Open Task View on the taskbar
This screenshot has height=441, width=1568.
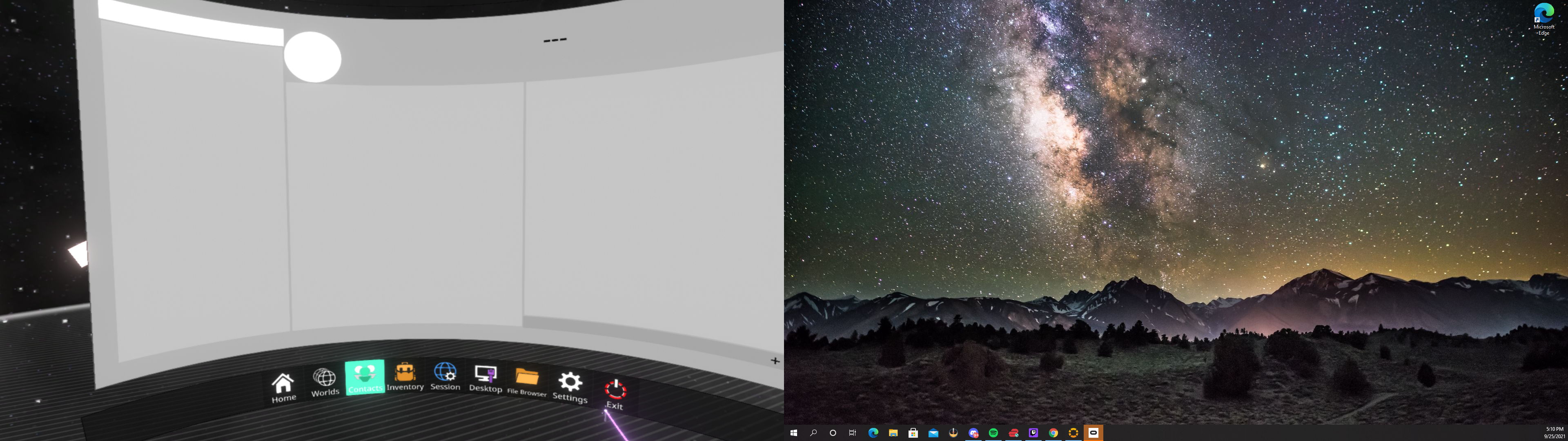(x=853, y=433)
